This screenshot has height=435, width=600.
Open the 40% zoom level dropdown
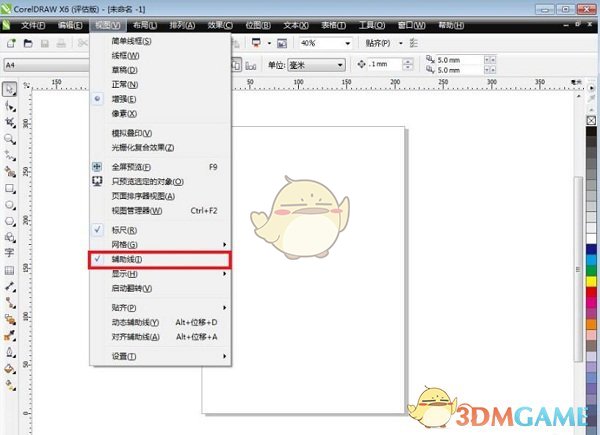tap(347, 43)
